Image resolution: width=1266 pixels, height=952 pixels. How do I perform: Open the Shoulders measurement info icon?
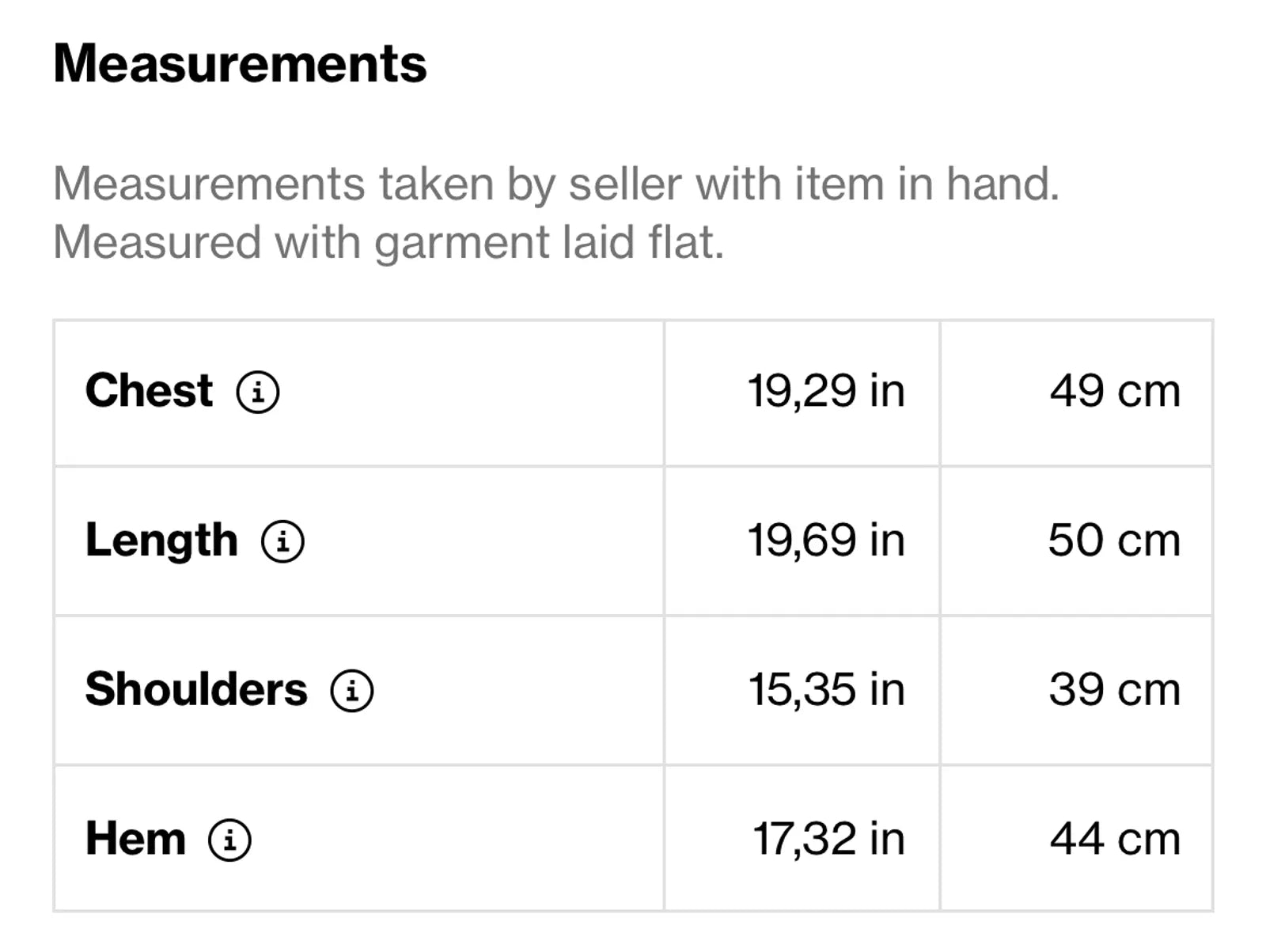pos(352,690)
